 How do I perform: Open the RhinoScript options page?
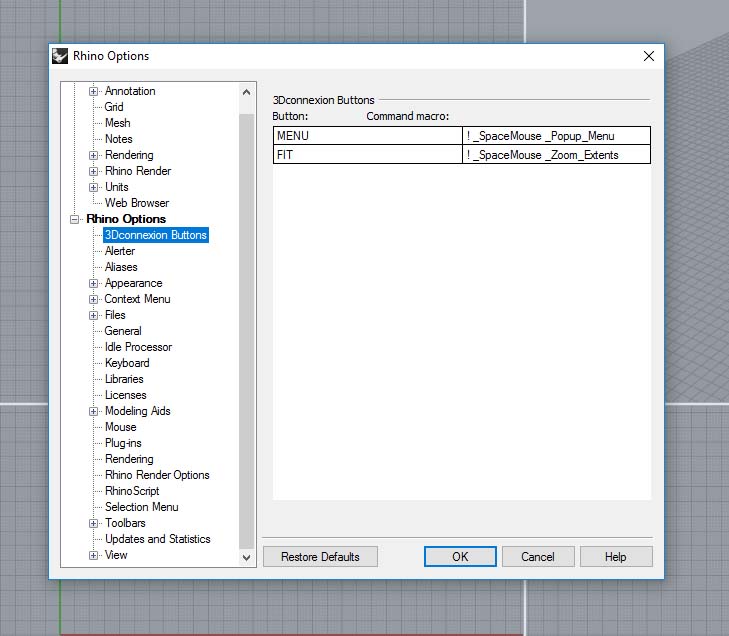(x=132, y=491)
